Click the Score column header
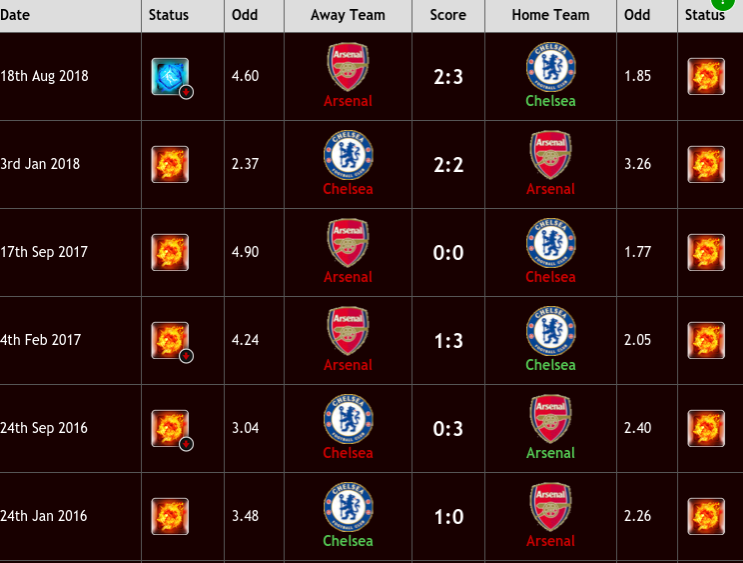Screen dimensions: 743x563 point(448,16)
